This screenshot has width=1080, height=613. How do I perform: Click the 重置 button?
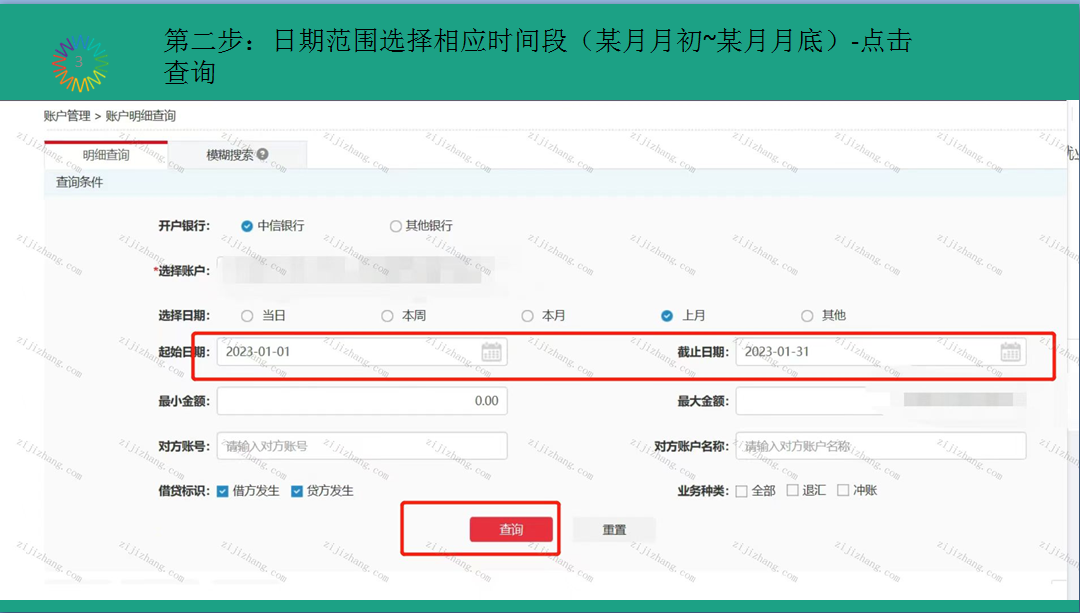coord(614,530)
